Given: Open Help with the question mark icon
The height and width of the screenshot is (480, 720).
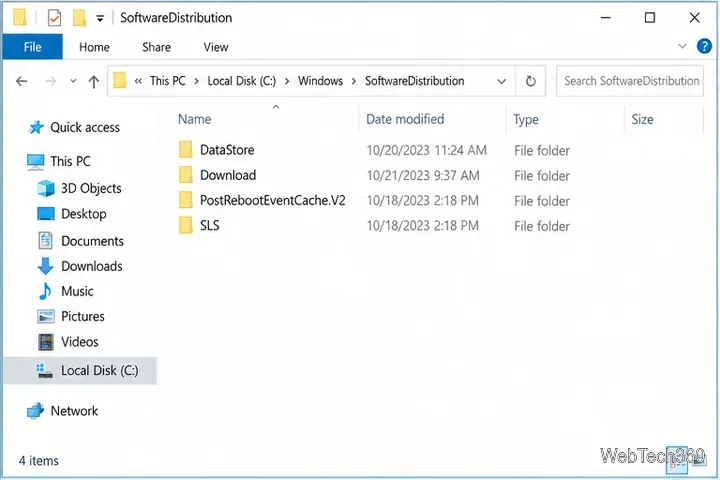Looking at the screenshot, I should point(704,46).
